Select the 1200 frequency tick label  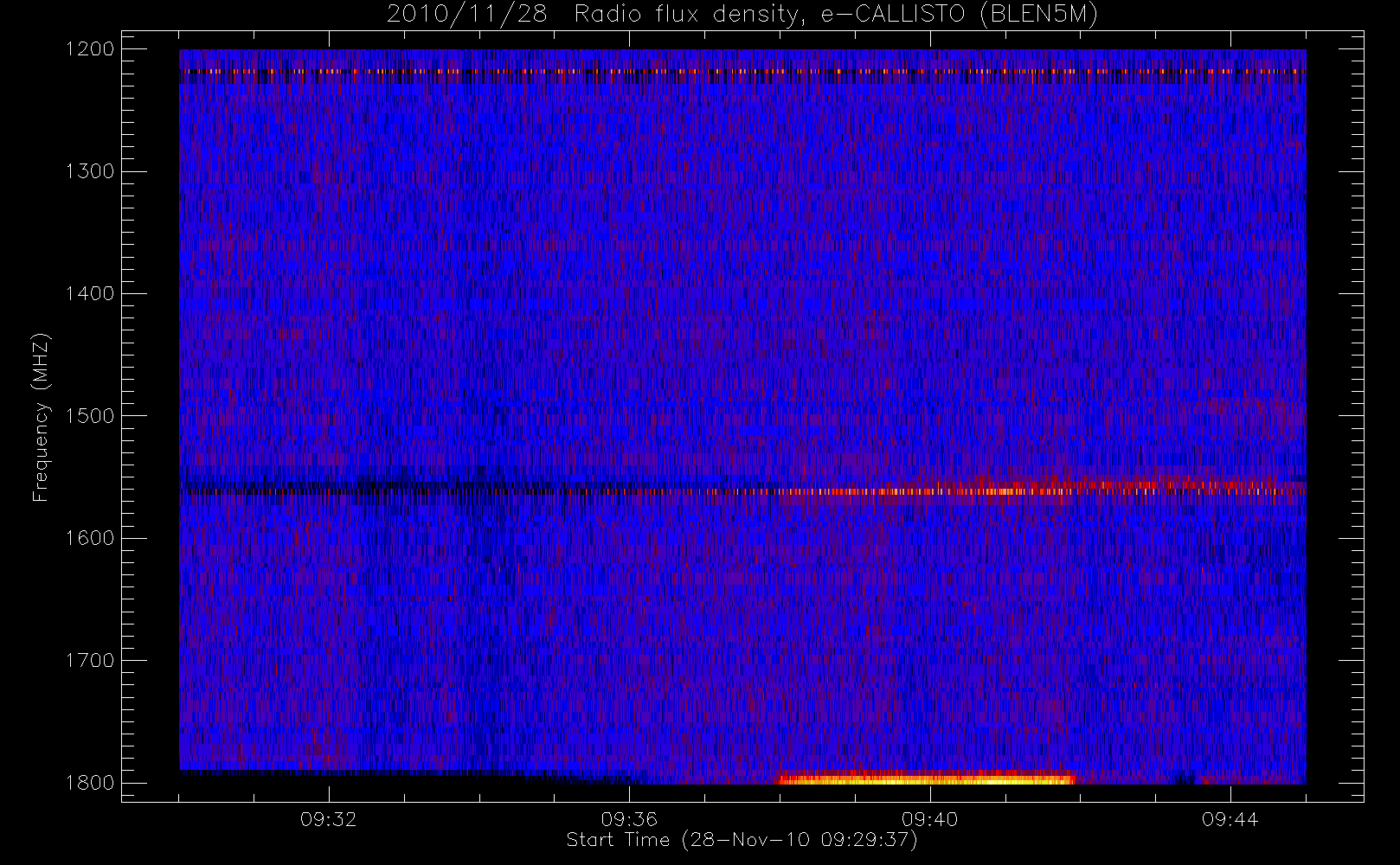point(90,48)
